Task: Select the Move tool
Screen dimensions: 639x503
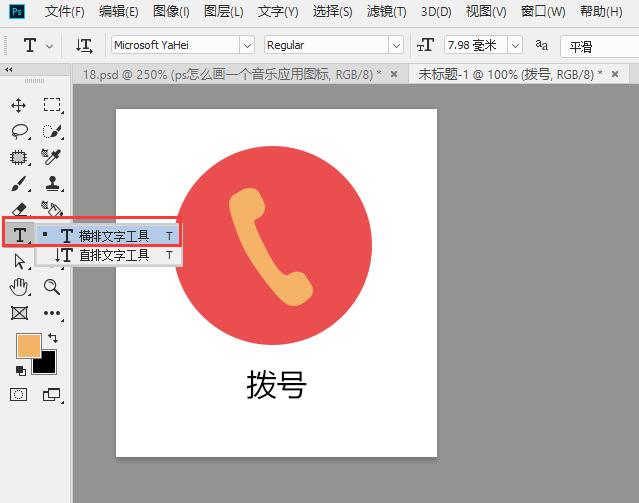Action: point(18,105)
